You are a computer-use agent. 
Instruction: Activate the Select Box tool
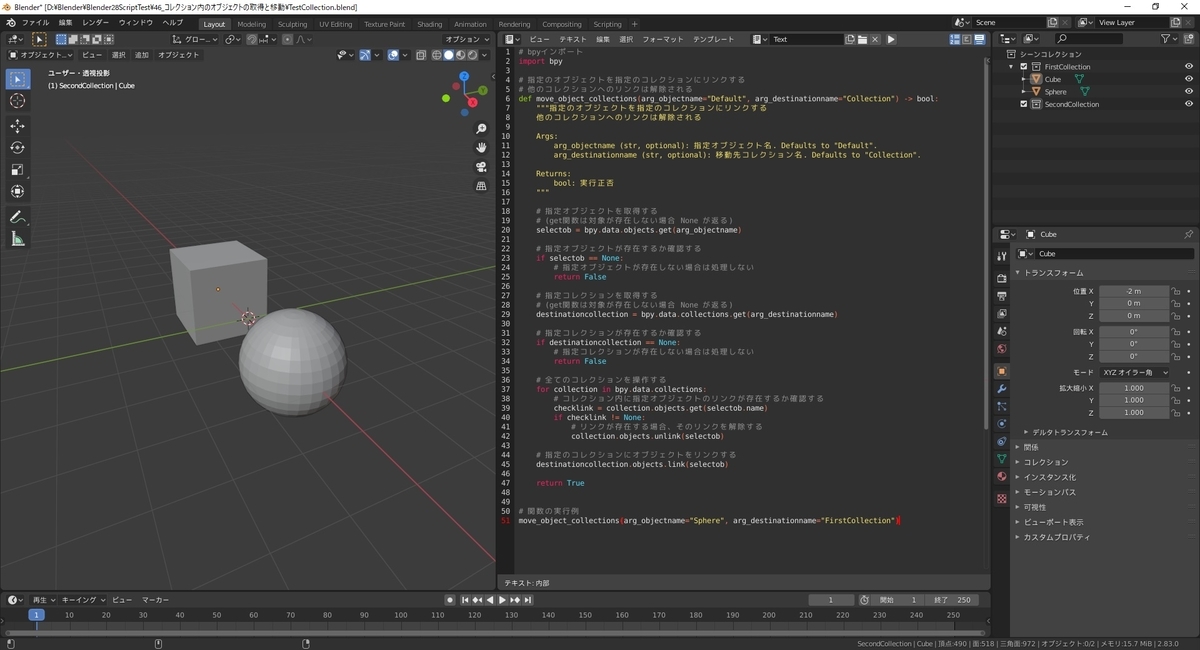pos(18,79)
